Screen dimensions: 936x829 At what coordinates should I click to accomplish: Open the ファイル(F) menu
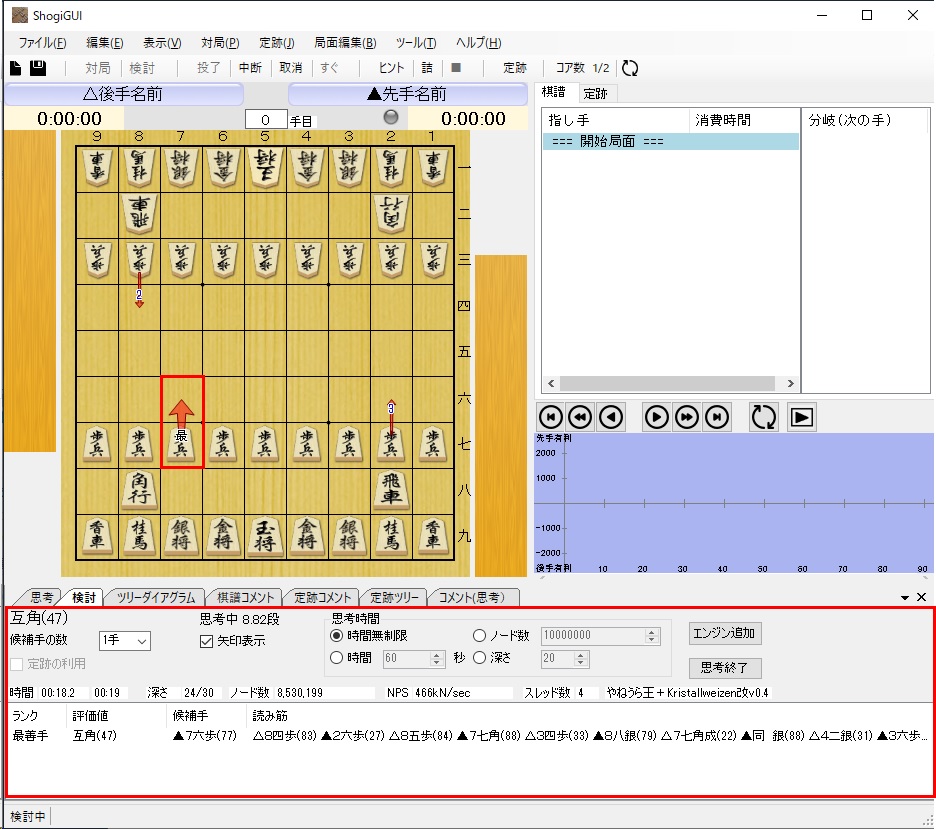pos(42,43)
